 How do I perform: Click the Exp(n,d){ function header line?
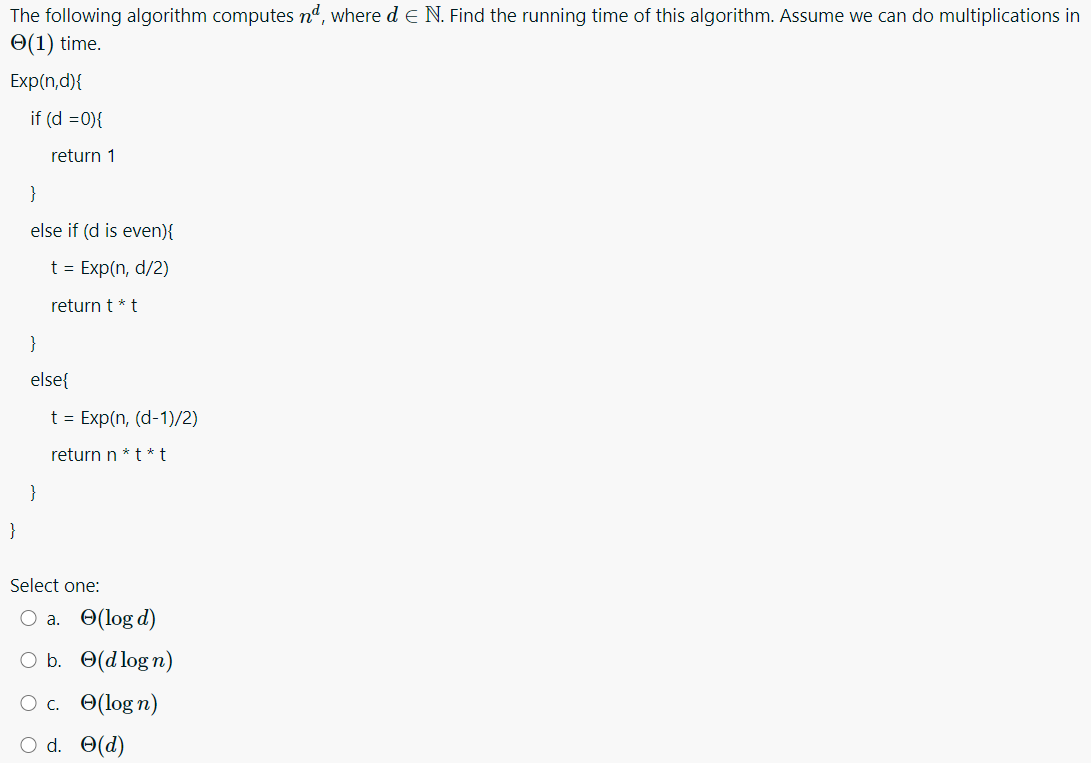coord(45,80)
